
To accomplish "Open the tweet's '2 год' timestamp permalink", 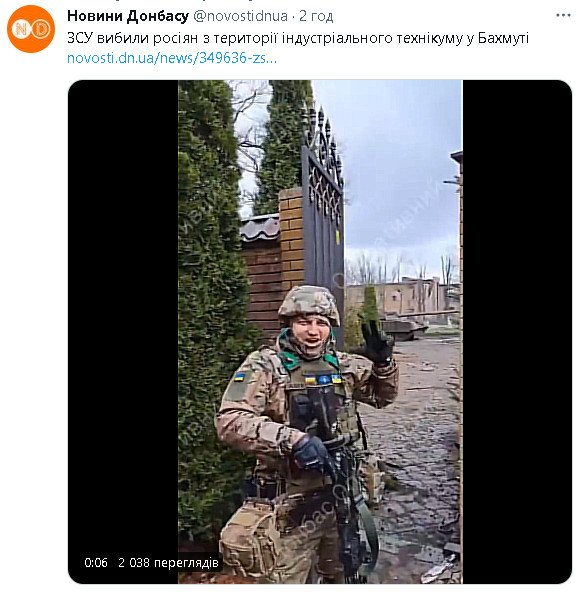I will 316,16.
